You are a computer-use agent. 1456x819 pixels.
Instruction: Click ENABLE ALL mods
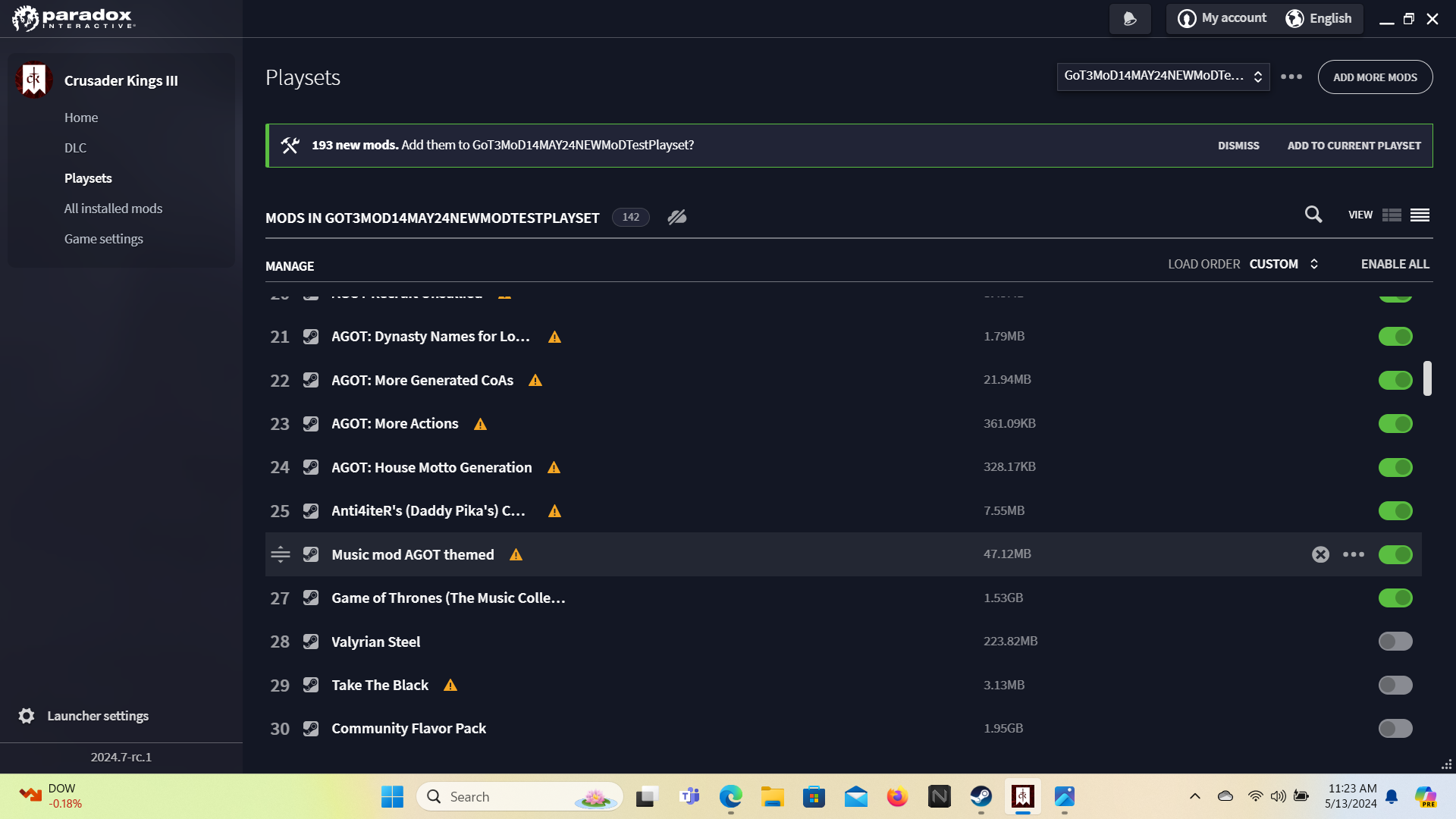tap(1395, 264)
